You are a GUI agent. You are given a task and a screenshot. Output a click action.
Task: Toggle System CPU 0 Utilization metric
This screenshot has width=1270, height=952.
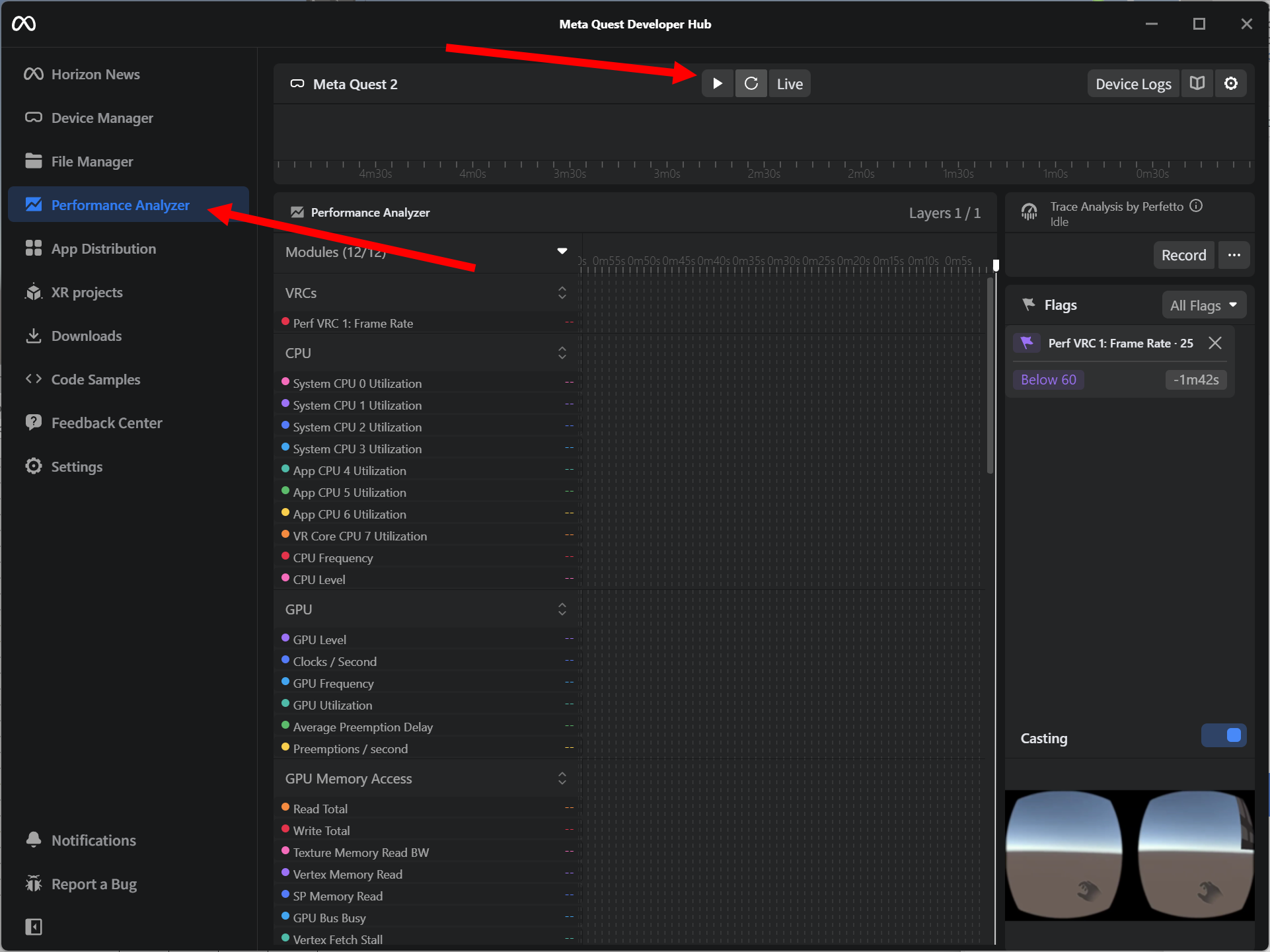[x=428, y=383]
